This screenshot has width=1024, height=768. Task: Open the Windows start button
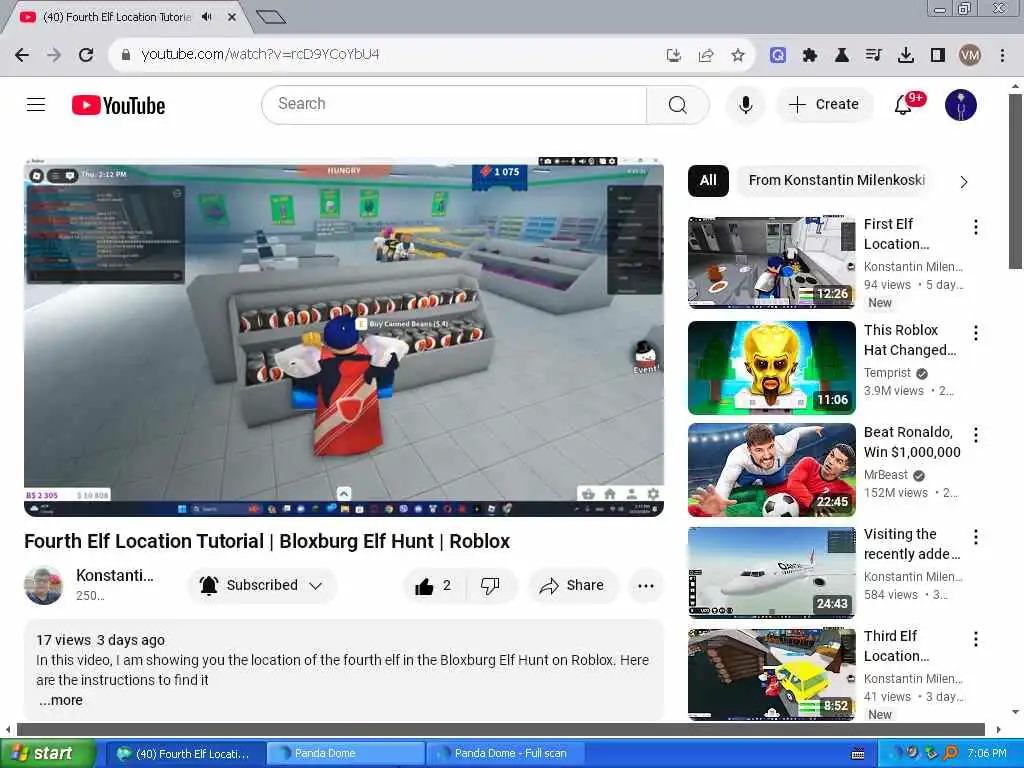(x=47, y=754)
